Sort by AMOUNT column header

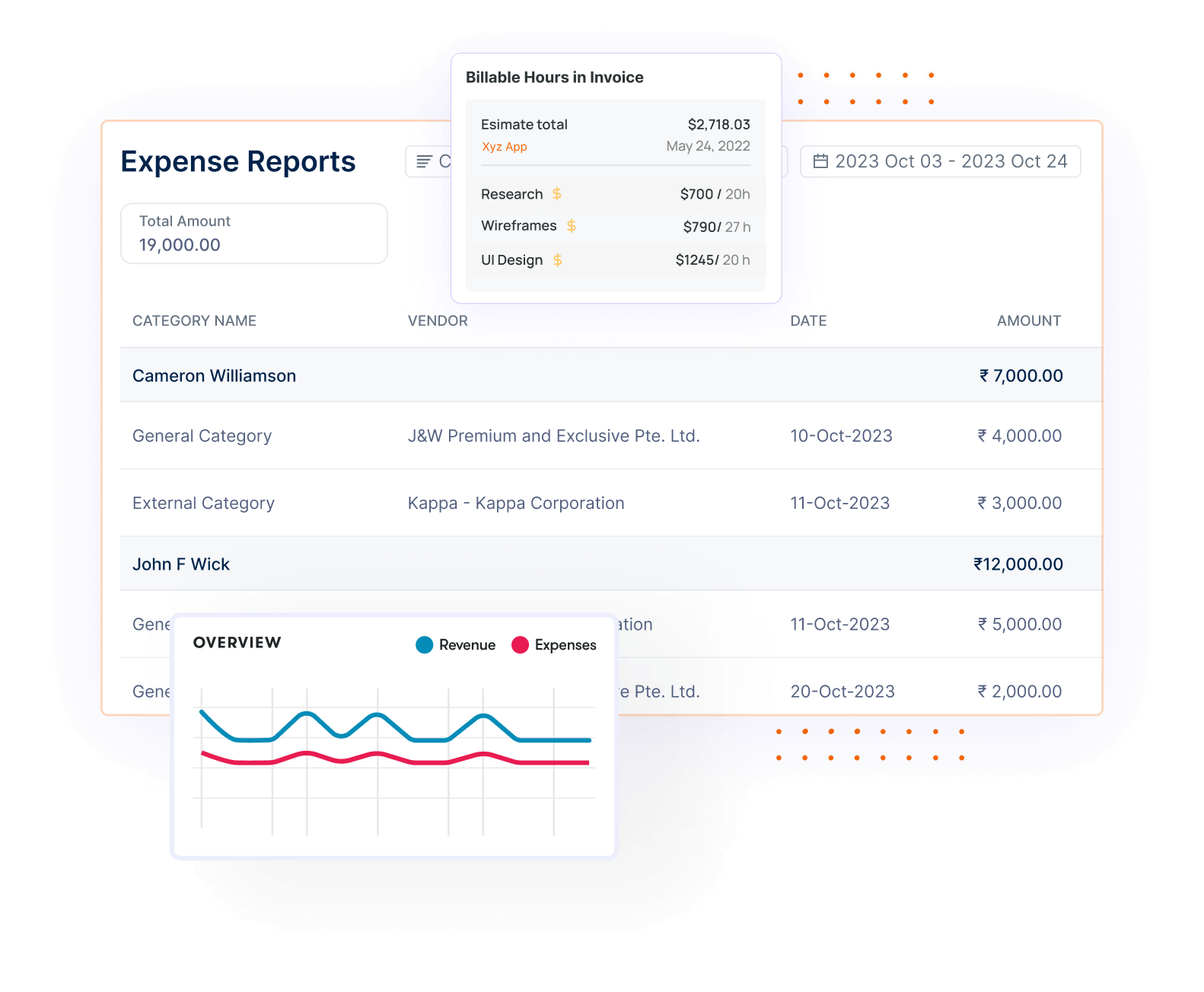pyautogui.click(x=1029, y=321)
